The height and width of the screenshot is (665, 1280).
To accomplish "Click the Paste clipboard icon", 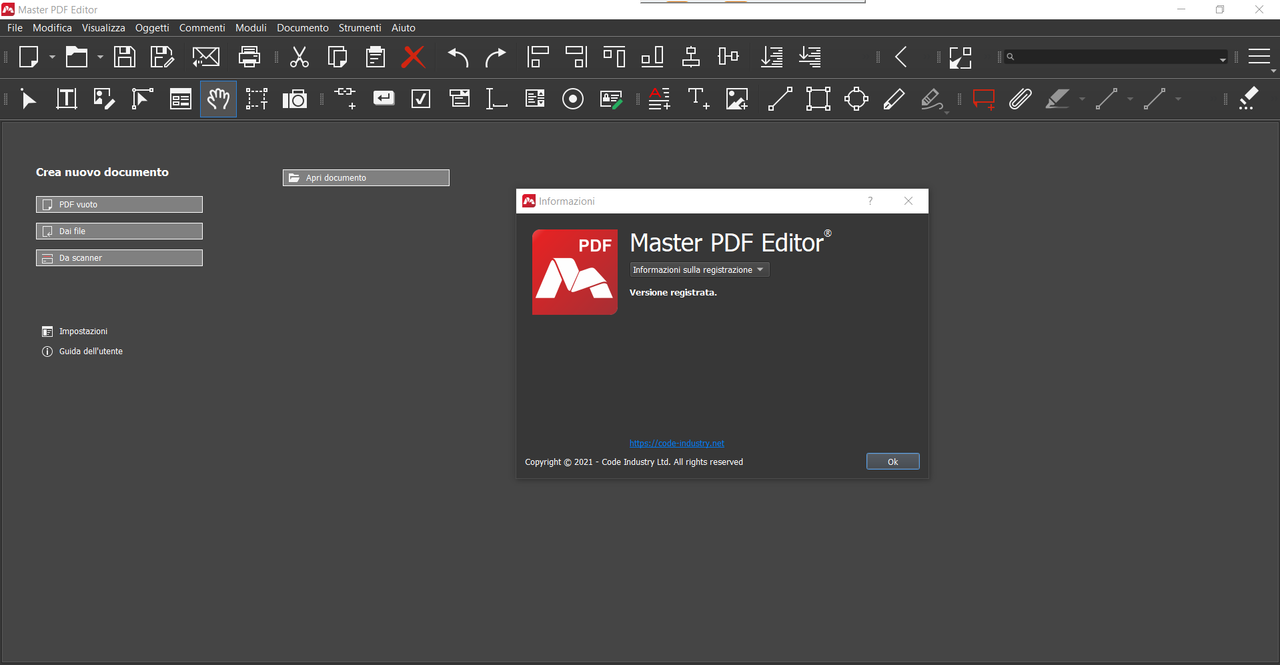I will (x=375, y=57).
